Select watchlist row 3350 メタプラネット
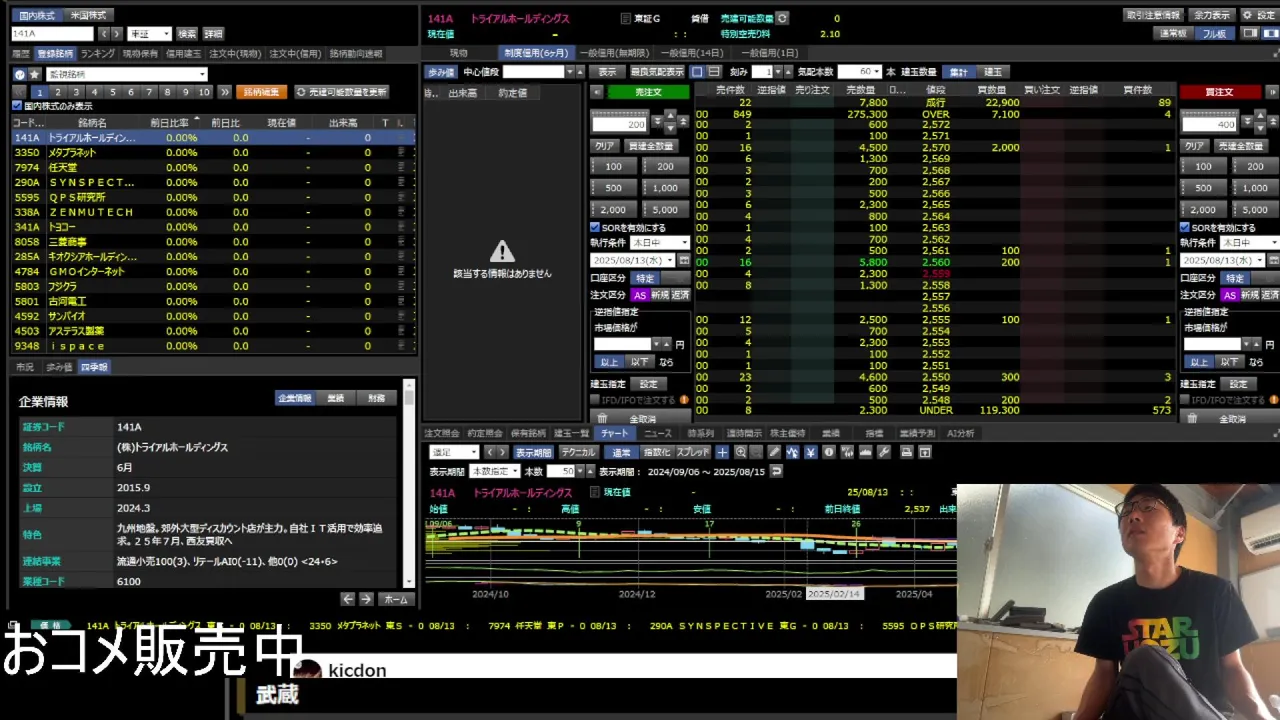 click(214, 153)
